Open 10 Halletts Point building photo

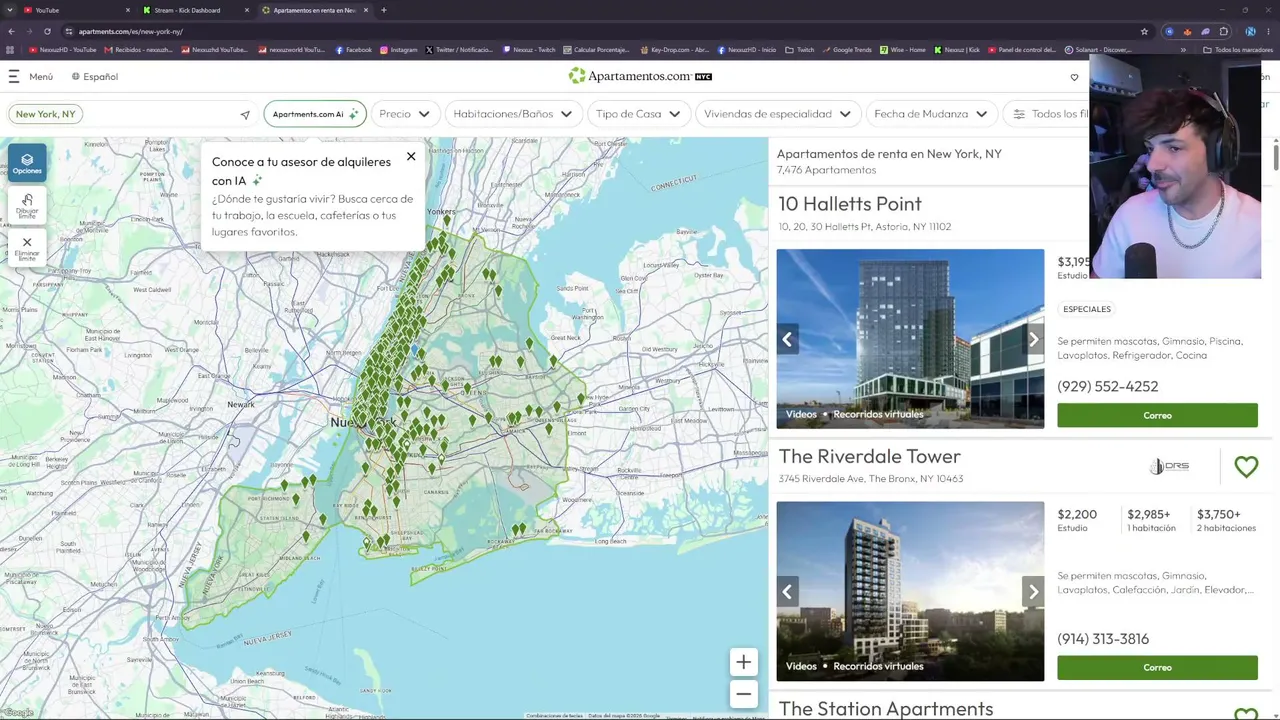click(910, 339)
